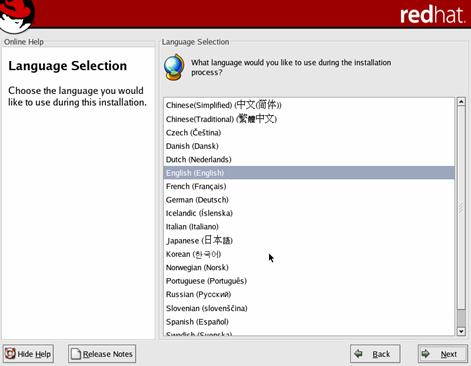Select German (Deutsch)
The height and width of the screenshot is (366, 471).
point(309,200)
